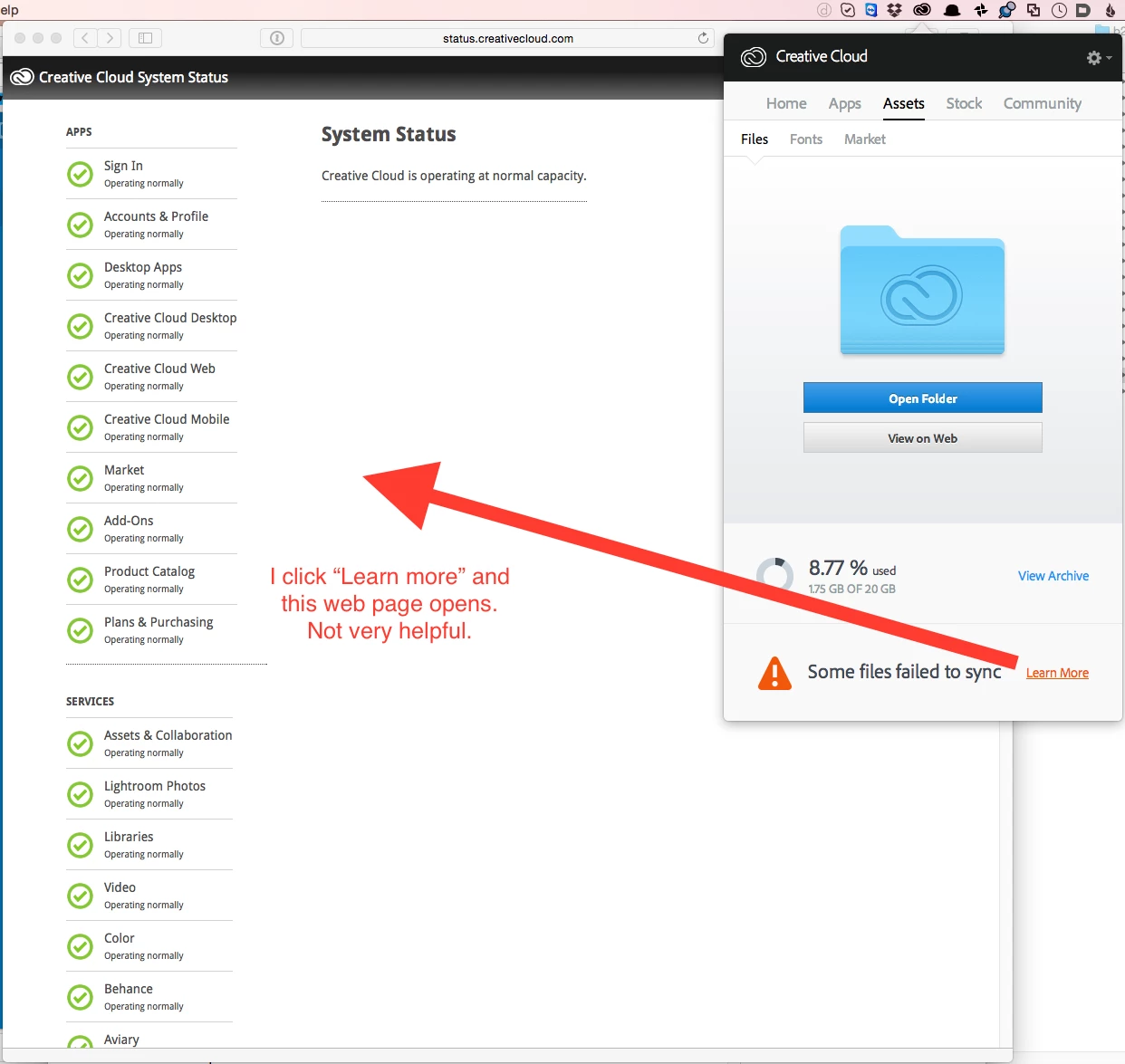Click the Time Machine clock menu bar icon

coord(1059,10)
